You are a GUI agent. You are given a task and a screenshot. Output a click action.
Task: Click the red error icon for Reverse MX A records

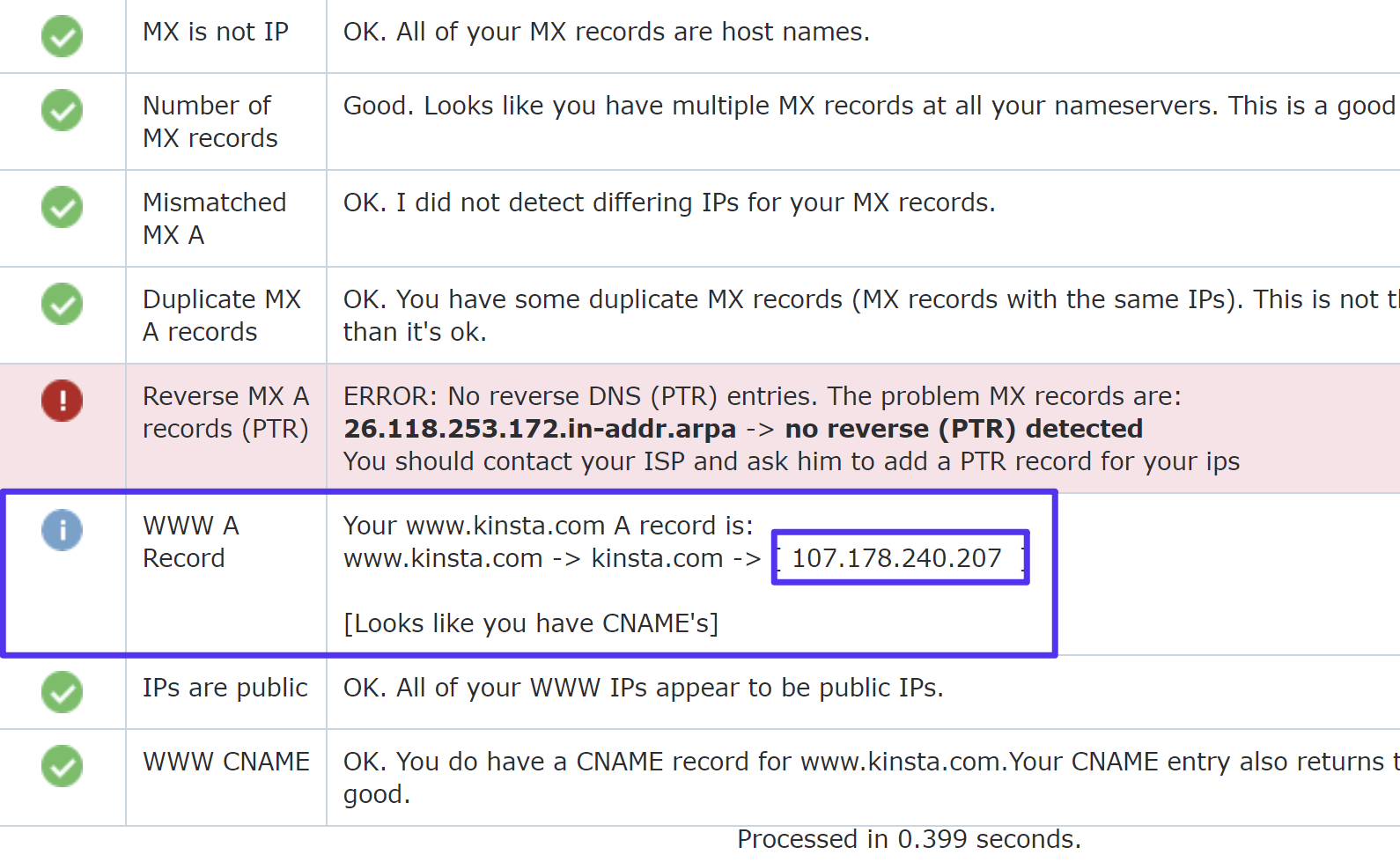(62, 401)
